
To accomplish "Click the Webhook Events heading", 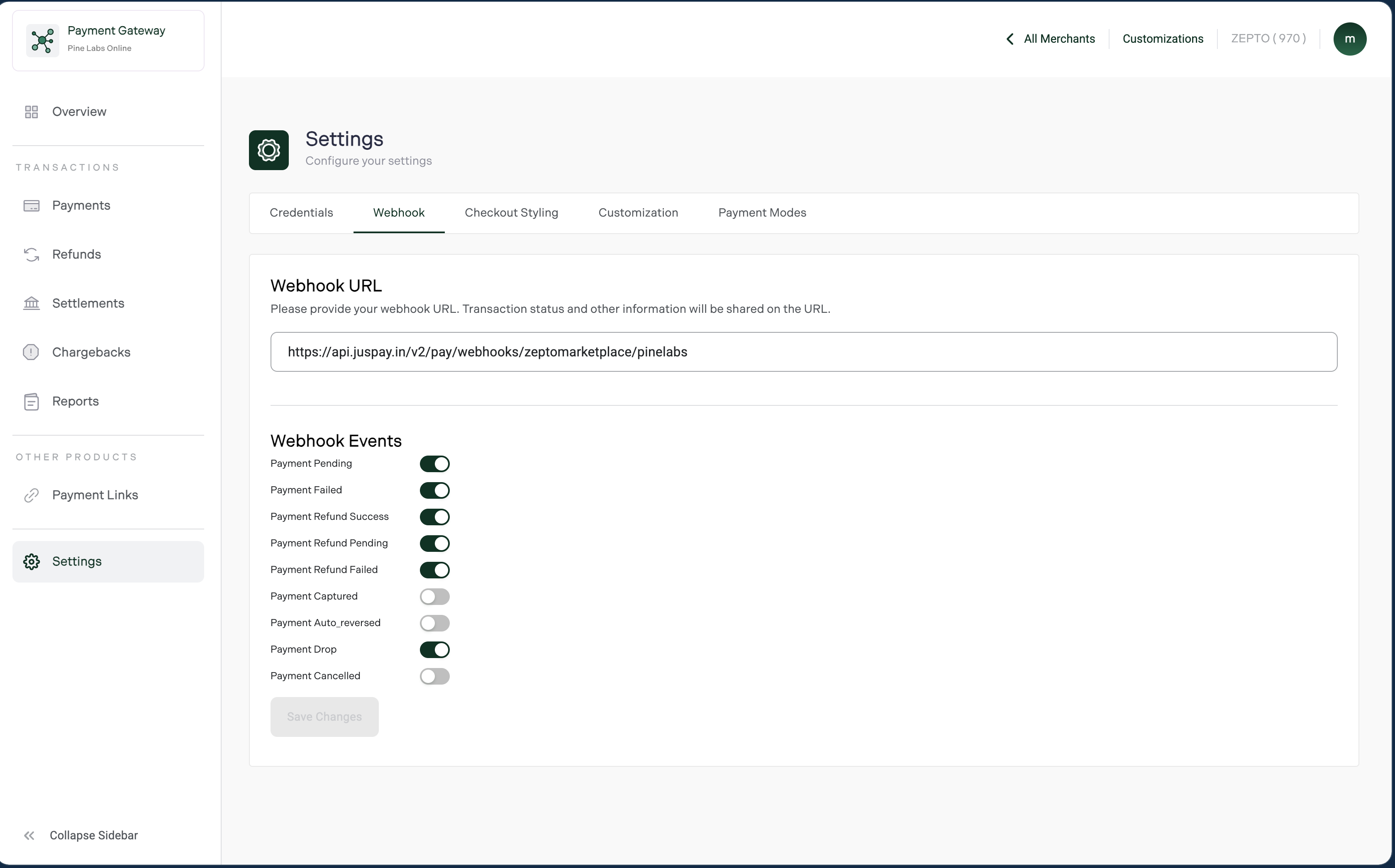I will click(336, 441).
